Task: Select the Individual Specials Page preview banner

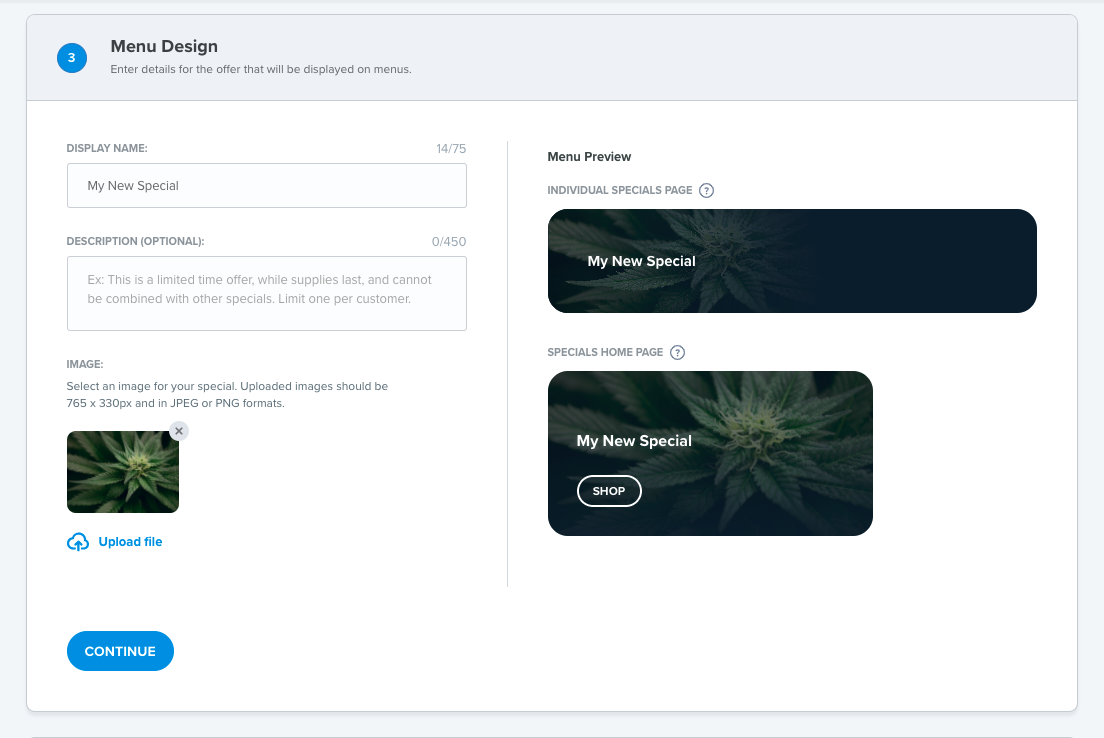Action: (792, 261)
